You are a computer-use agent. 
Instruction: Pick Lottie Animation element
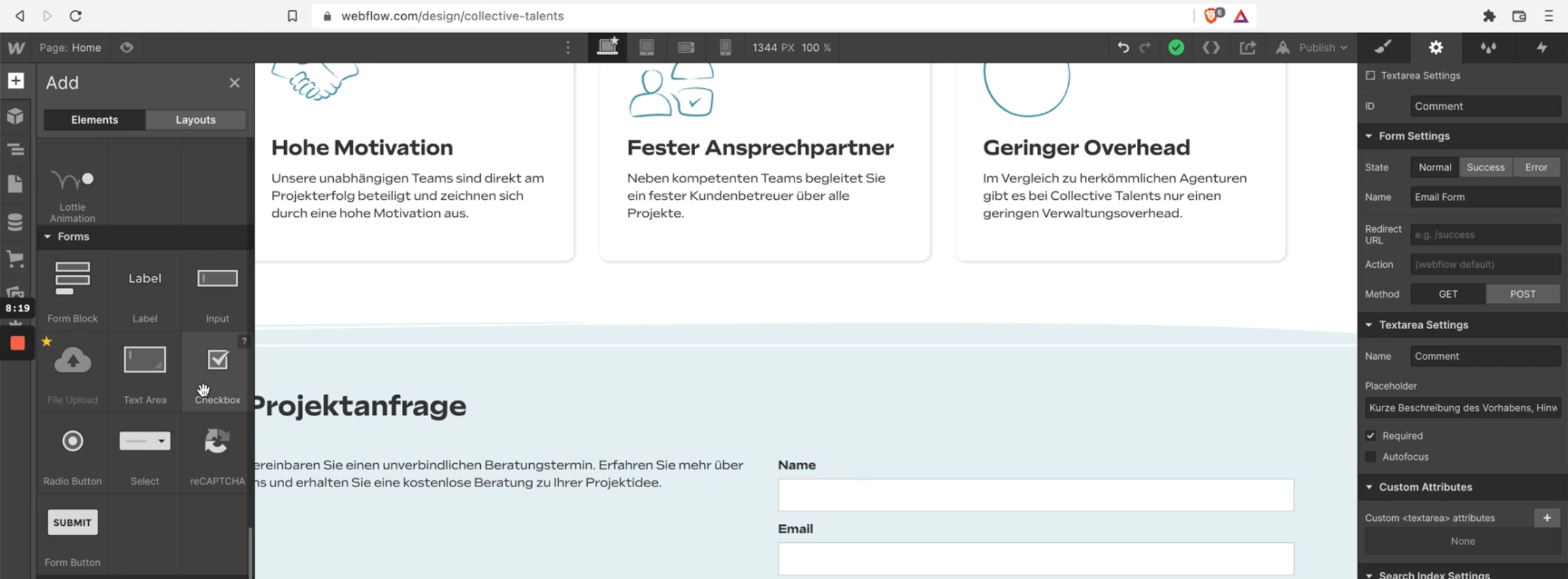[x=72, y=195]
